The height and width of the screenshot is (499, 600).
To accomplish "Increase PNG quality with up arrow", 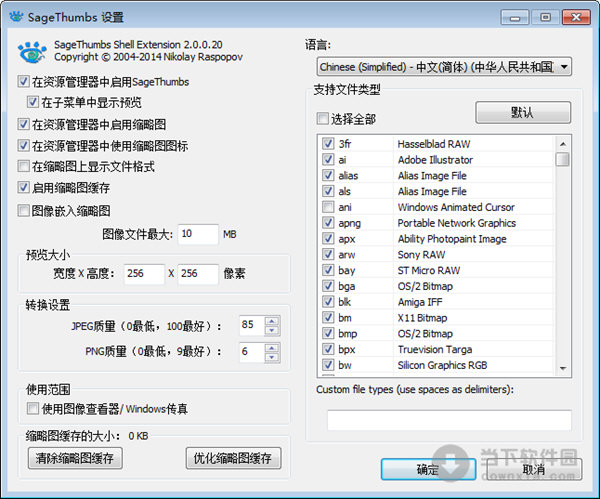I will click(272, 347).
